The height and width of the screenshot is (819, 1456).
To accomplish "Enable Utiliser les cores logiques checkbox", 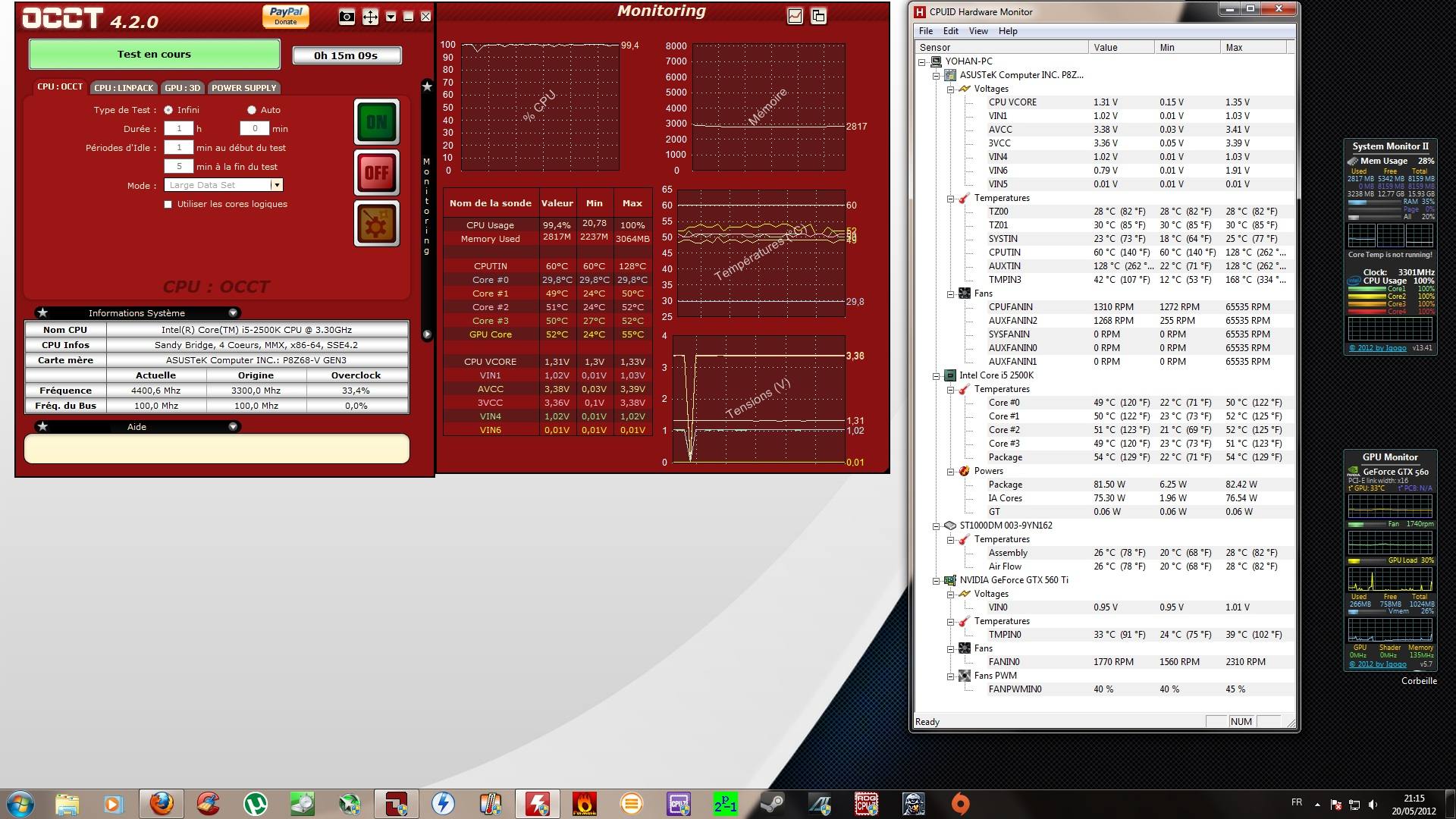I will 168,204.
